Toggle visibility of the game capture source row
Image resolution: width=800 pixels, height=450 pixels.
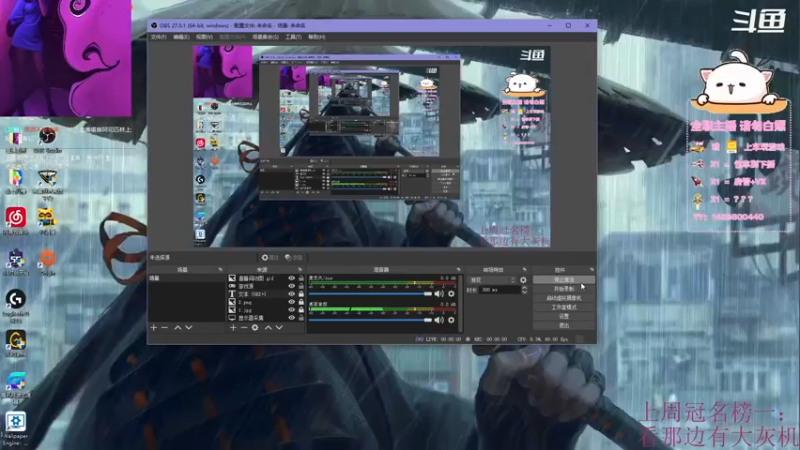point(291,286)
